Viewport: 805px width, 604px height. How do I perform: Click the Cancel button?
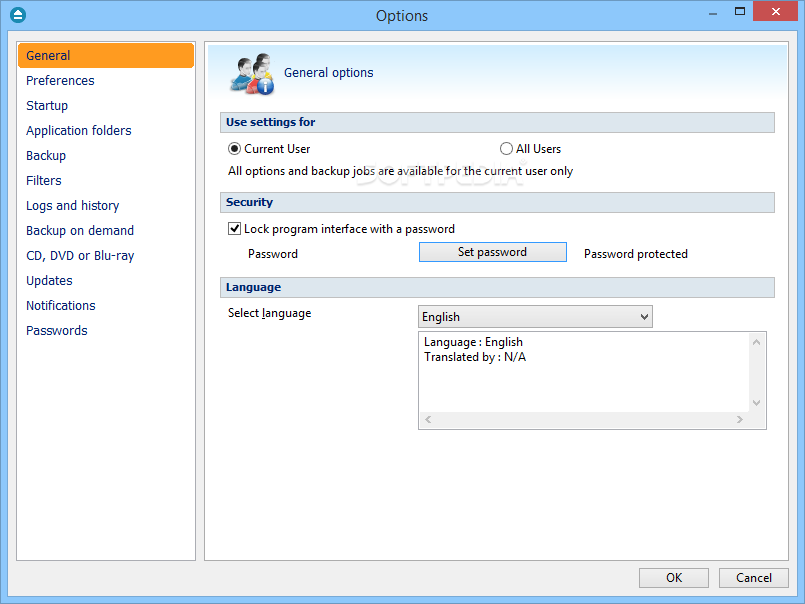tap(753, 578)
